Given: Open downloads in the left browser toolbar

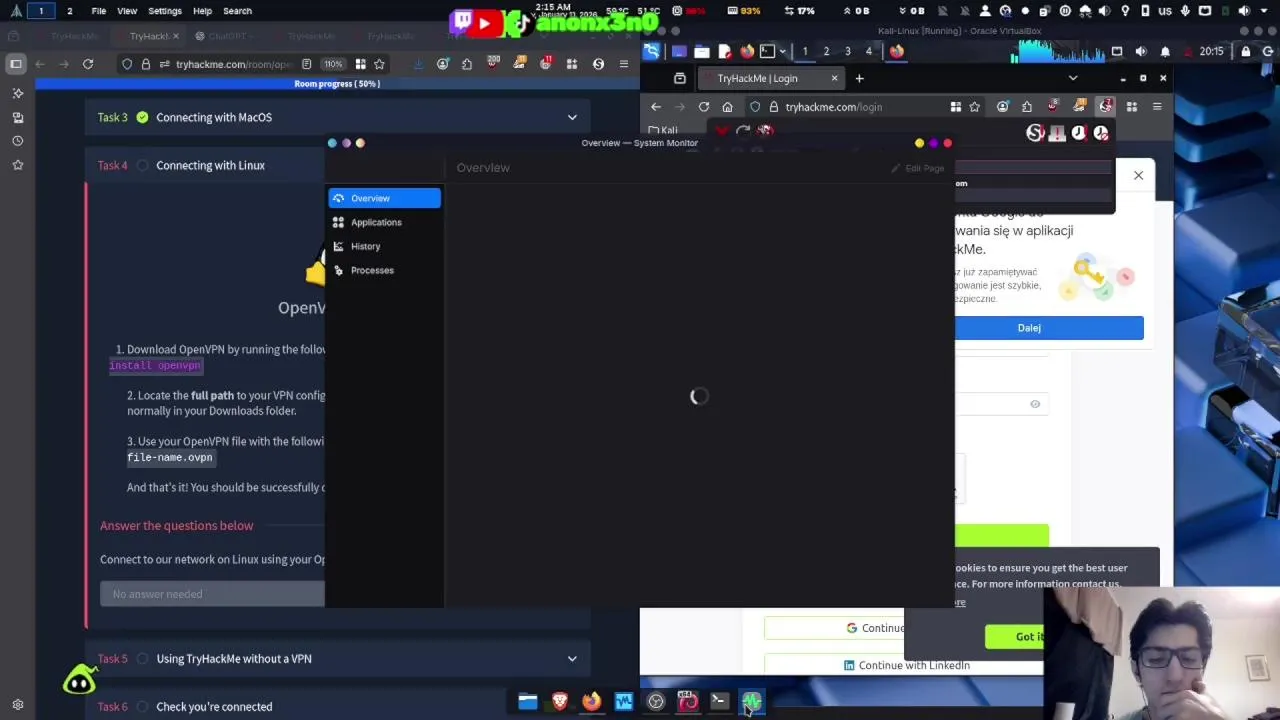Looking at the screenshot, I should click(x=418, y=64).
